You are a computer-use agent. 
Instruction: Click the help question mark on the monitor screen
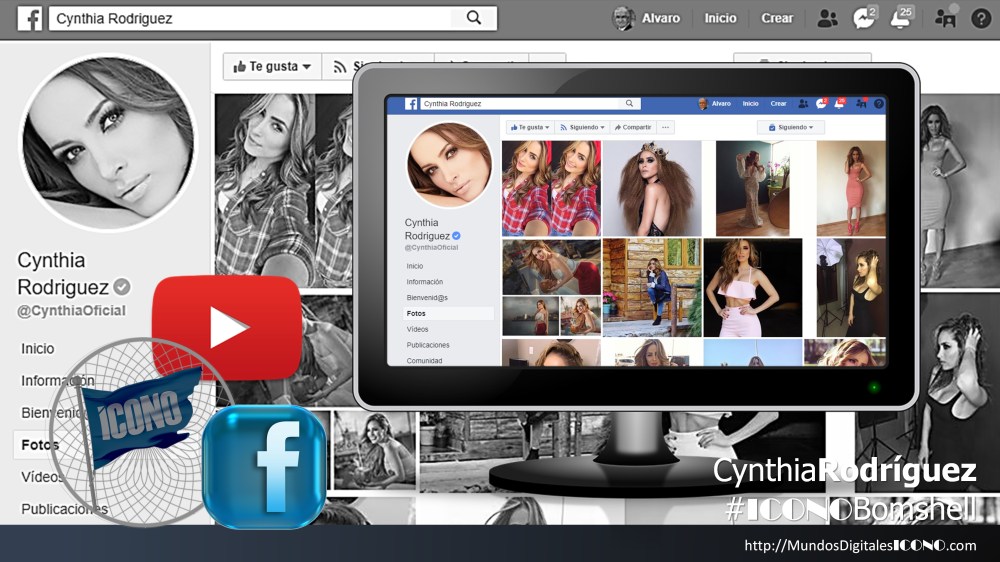point(879,103)
